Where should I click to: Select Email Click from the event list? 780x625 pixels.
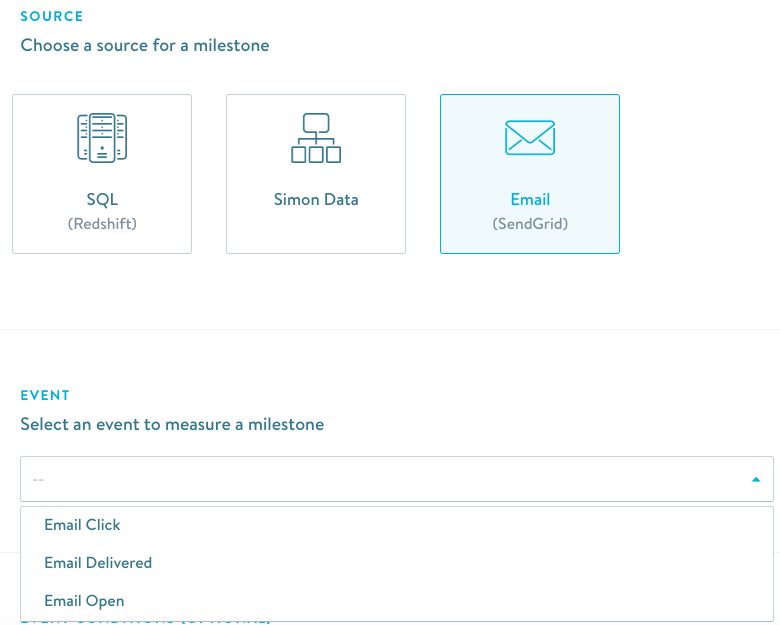[396, 525]
